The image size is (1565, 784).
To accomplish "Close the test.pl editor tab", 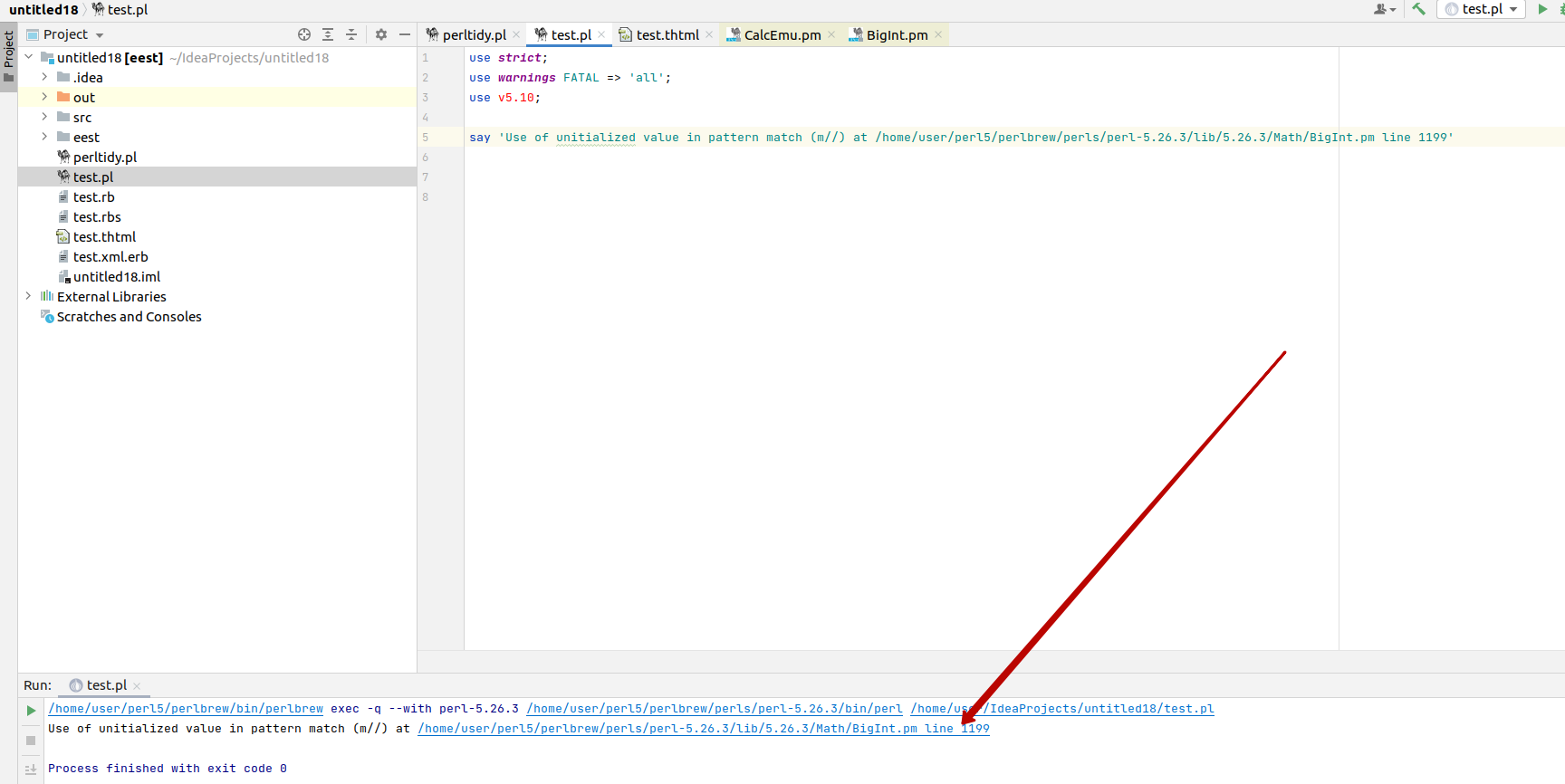I will coord(601,34).
